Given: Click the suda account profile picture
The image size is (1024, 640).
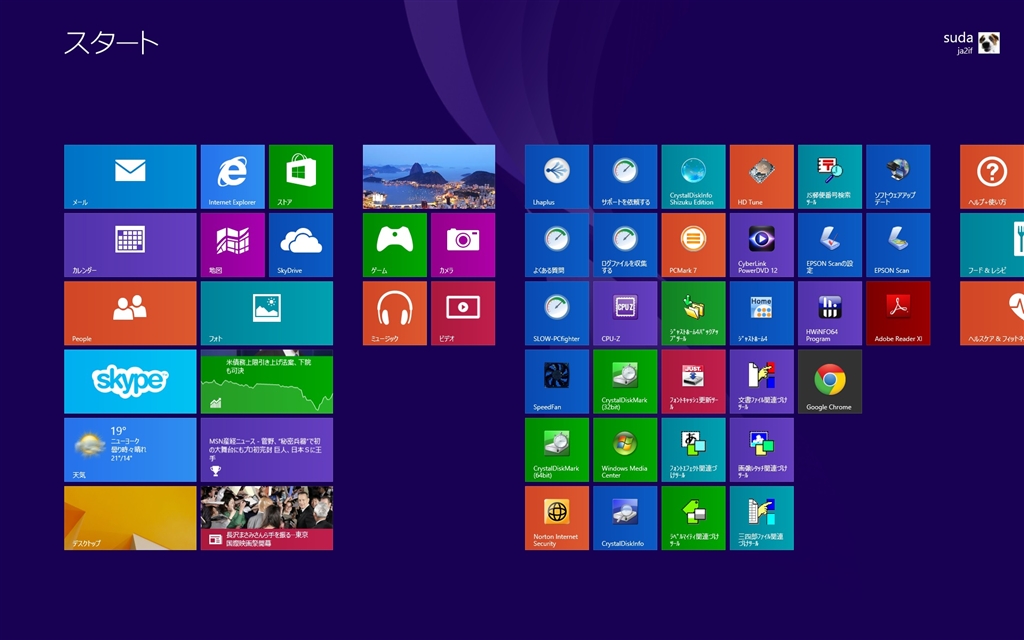Looking at the screenshot, I should [x=989, y=43].
